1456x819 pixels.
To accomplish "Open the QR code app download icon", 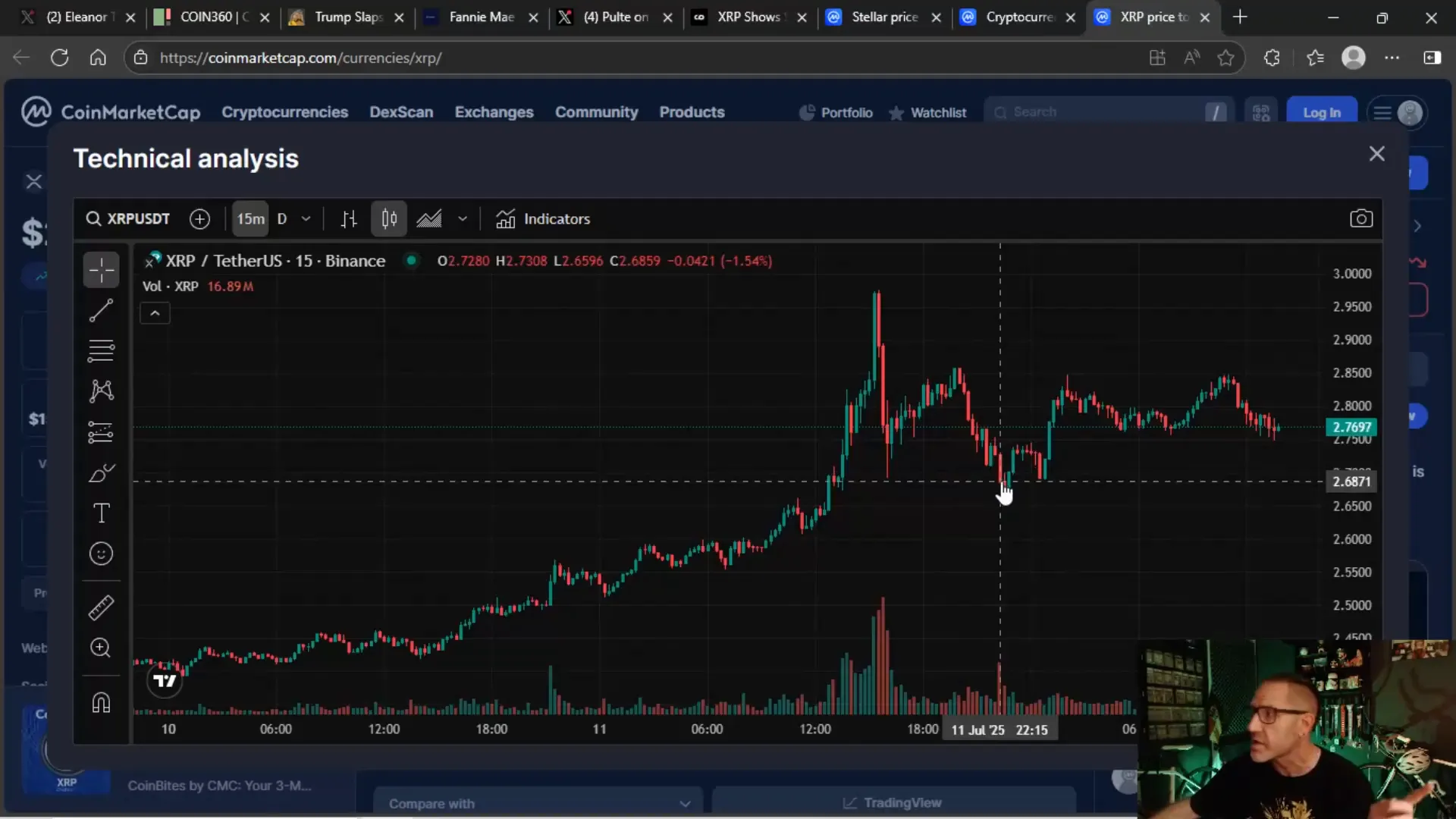I will [1261, 112].
